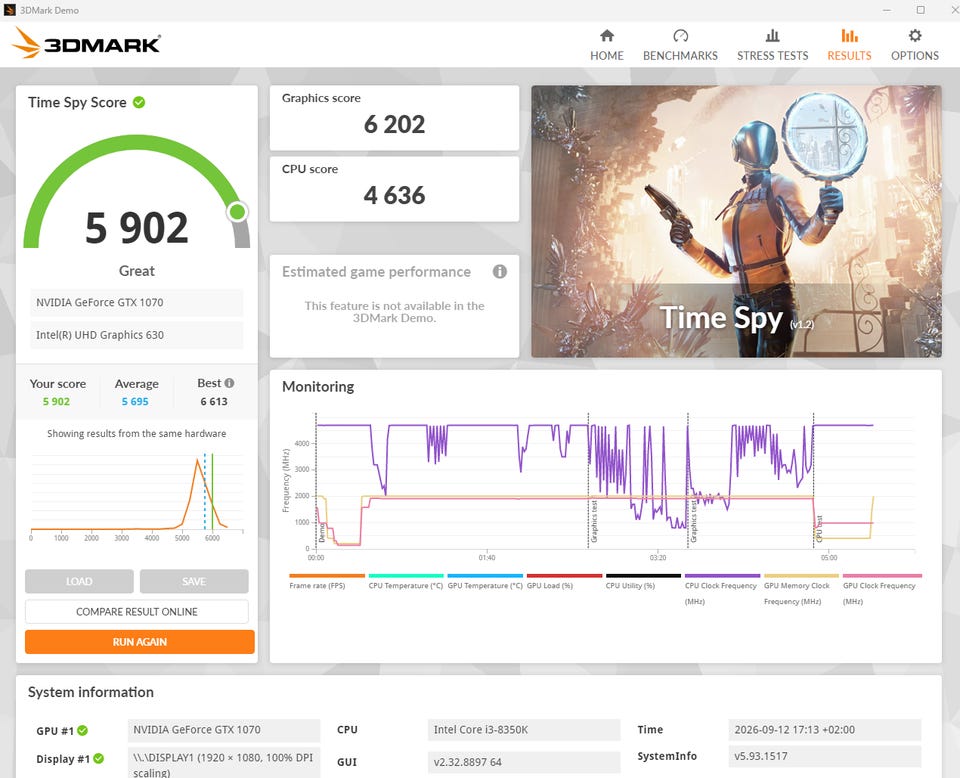The image size is (960, 778).
Task: Switch to the BENCHMARKS tab
Action: [680, 45]
